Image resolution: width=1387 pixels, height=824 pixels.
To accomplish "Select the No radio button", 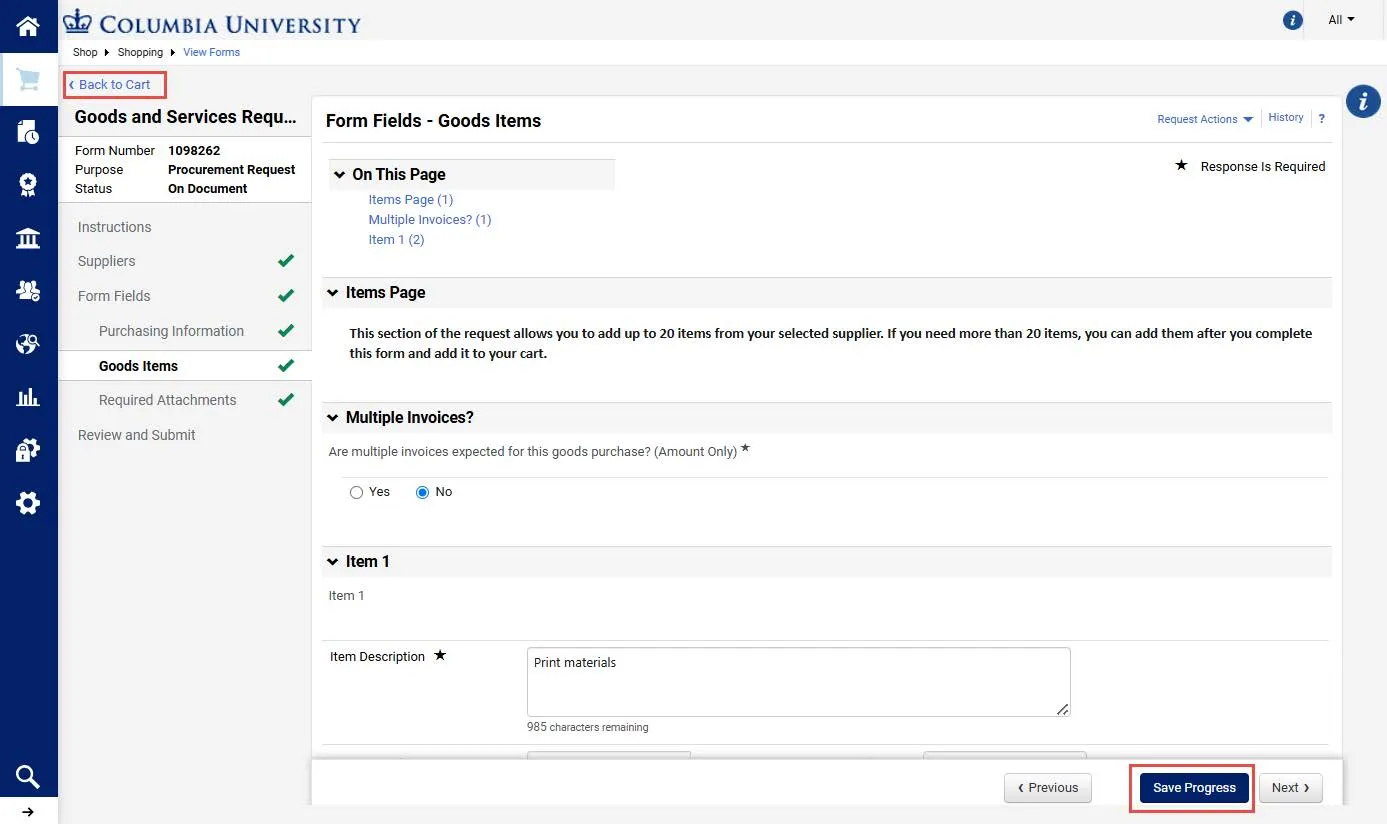I will click(422, 492).
